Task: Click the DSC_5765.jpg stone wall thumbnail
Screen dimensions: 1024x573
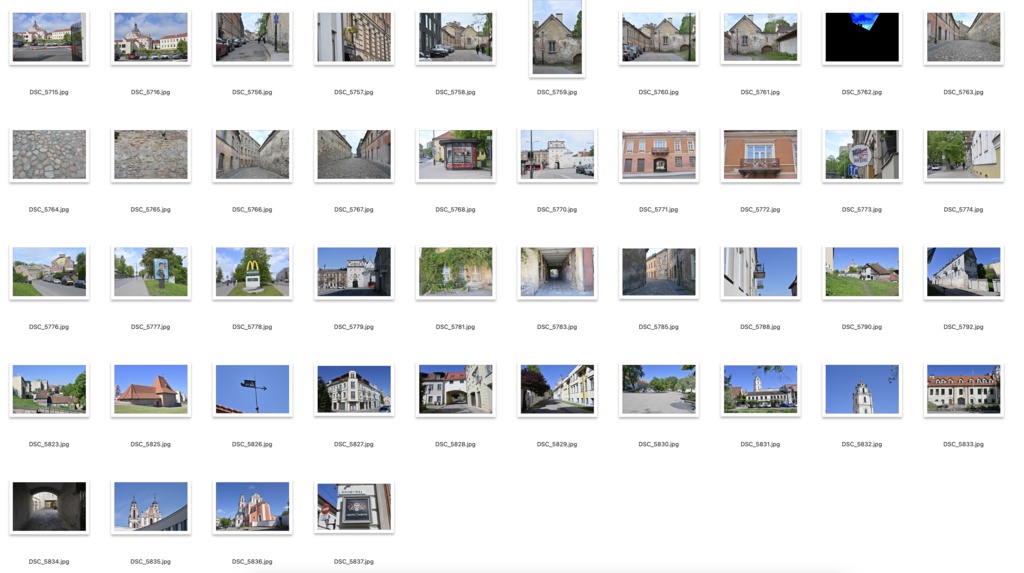Action: (151, 155)
